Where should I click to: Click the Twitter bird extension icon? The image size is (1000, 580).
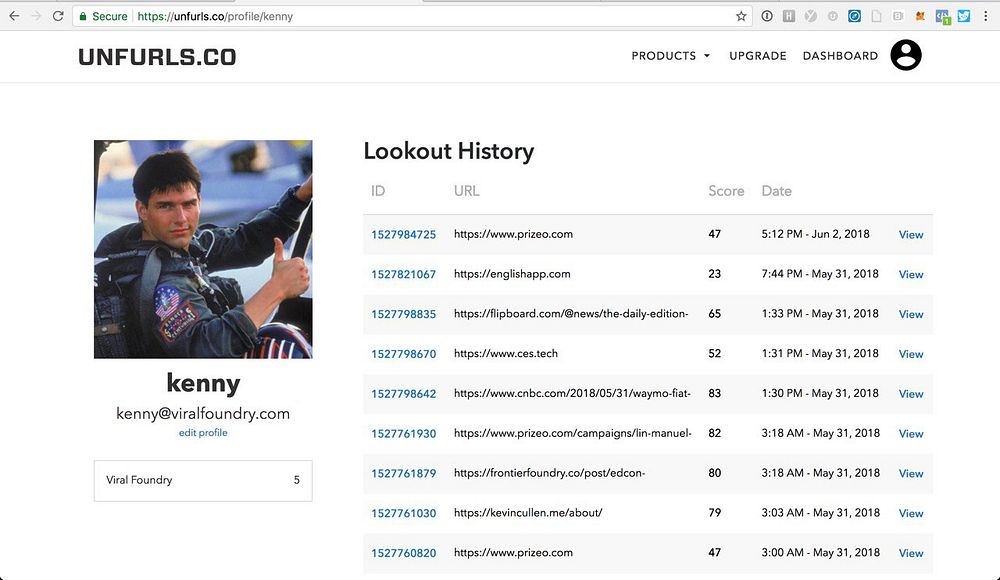[x=964, y=16]
